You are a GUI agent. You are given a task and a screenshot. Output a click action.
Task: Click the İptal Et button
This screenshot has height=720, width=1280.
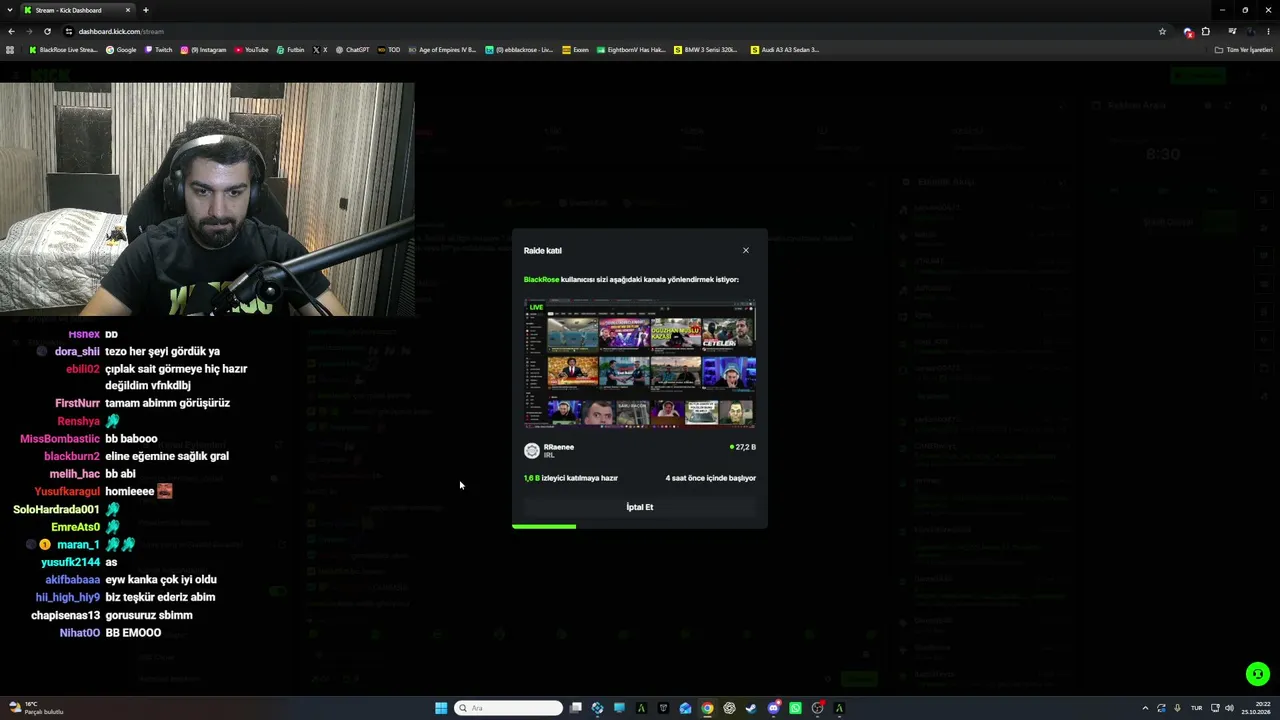click(x=640, y=507)
